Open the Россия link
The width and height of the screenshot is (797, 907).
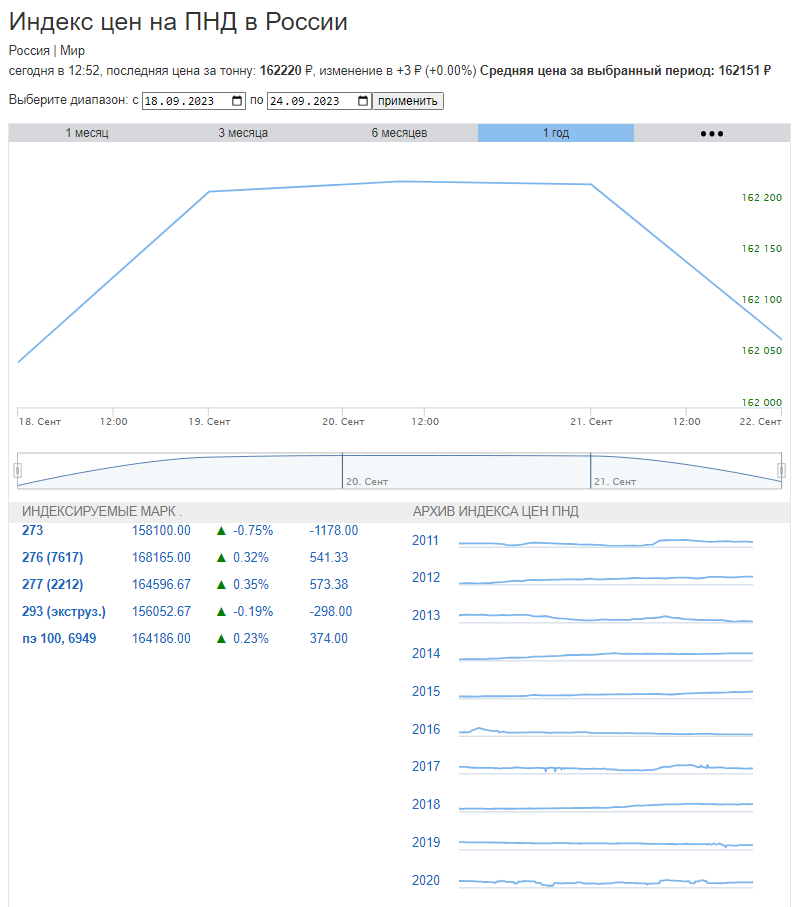29,51
